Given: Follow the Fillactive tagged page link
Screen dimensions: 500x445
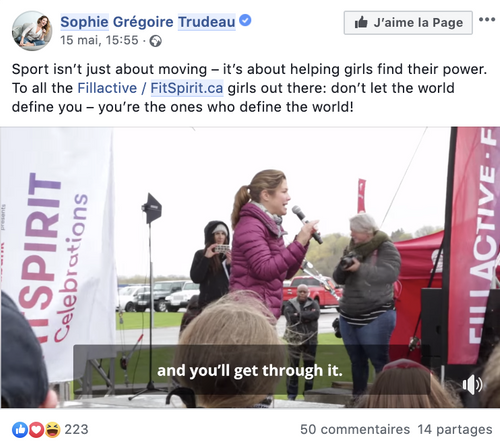Looking at the screenshot, I should tap(107, 88).
